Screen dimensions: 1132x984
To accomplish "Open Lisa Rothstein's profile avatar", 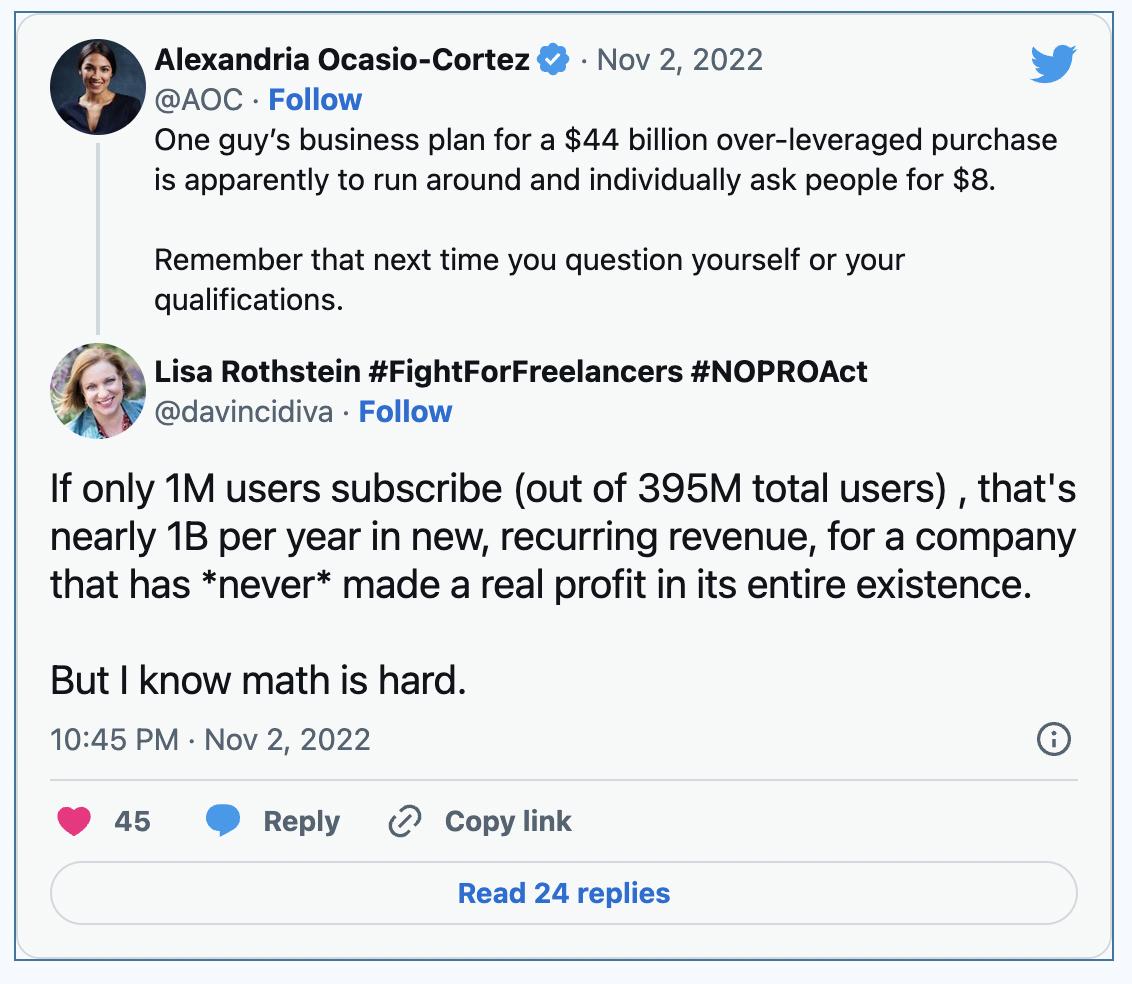I will click(97, 391).
